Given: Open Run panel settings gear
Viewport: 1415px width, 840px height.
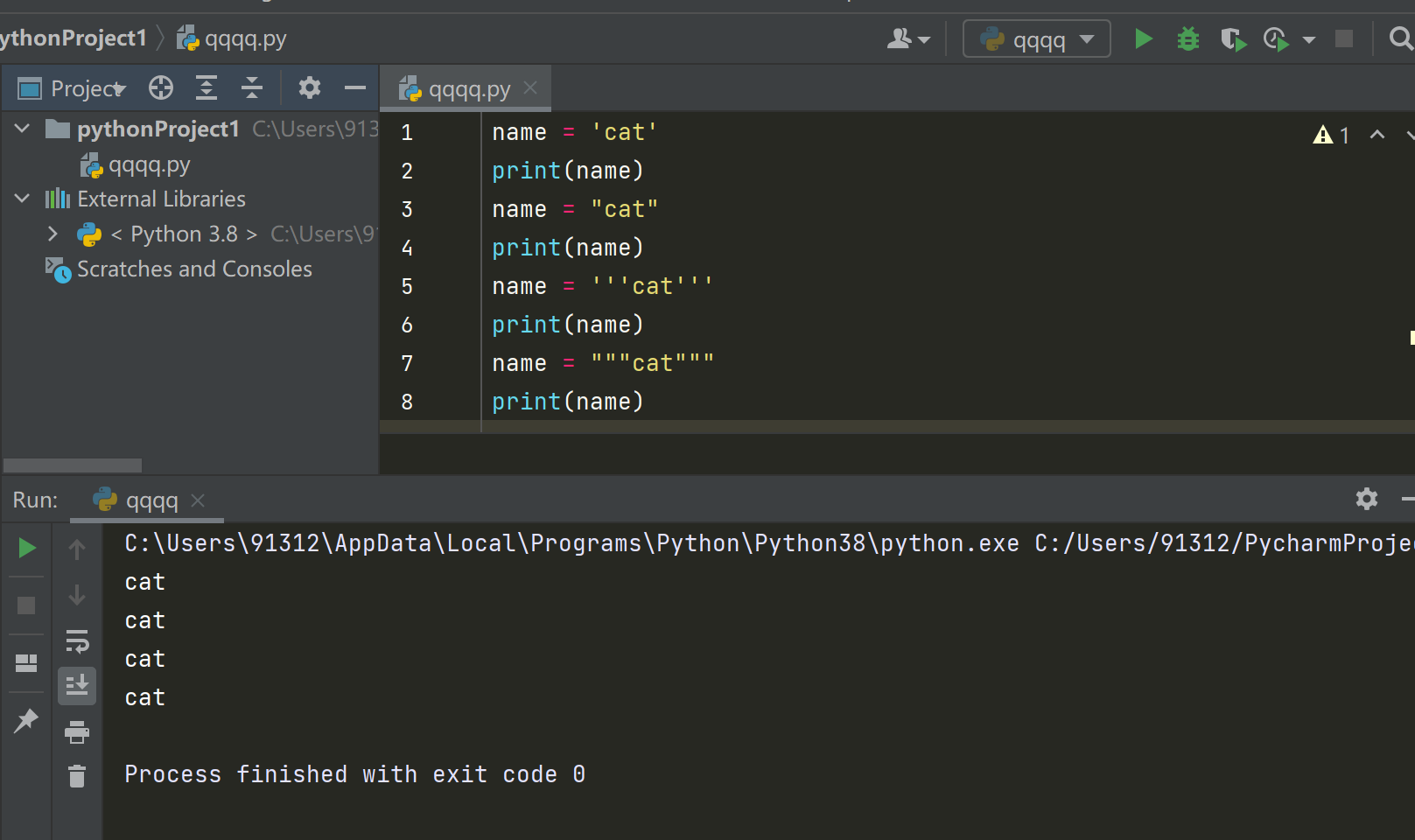Looking at the screenshot, I should pos(1367,499).
